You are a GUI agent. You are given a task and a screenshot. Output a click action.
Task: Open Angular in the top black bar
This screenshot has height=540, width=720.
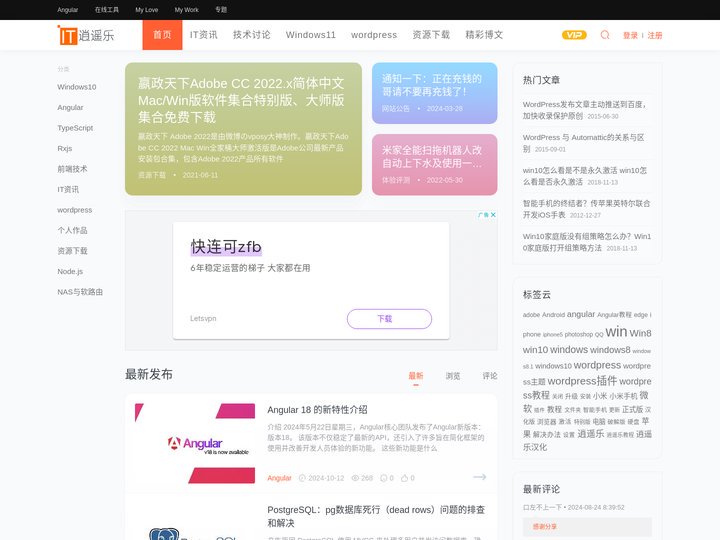point(68,10)
